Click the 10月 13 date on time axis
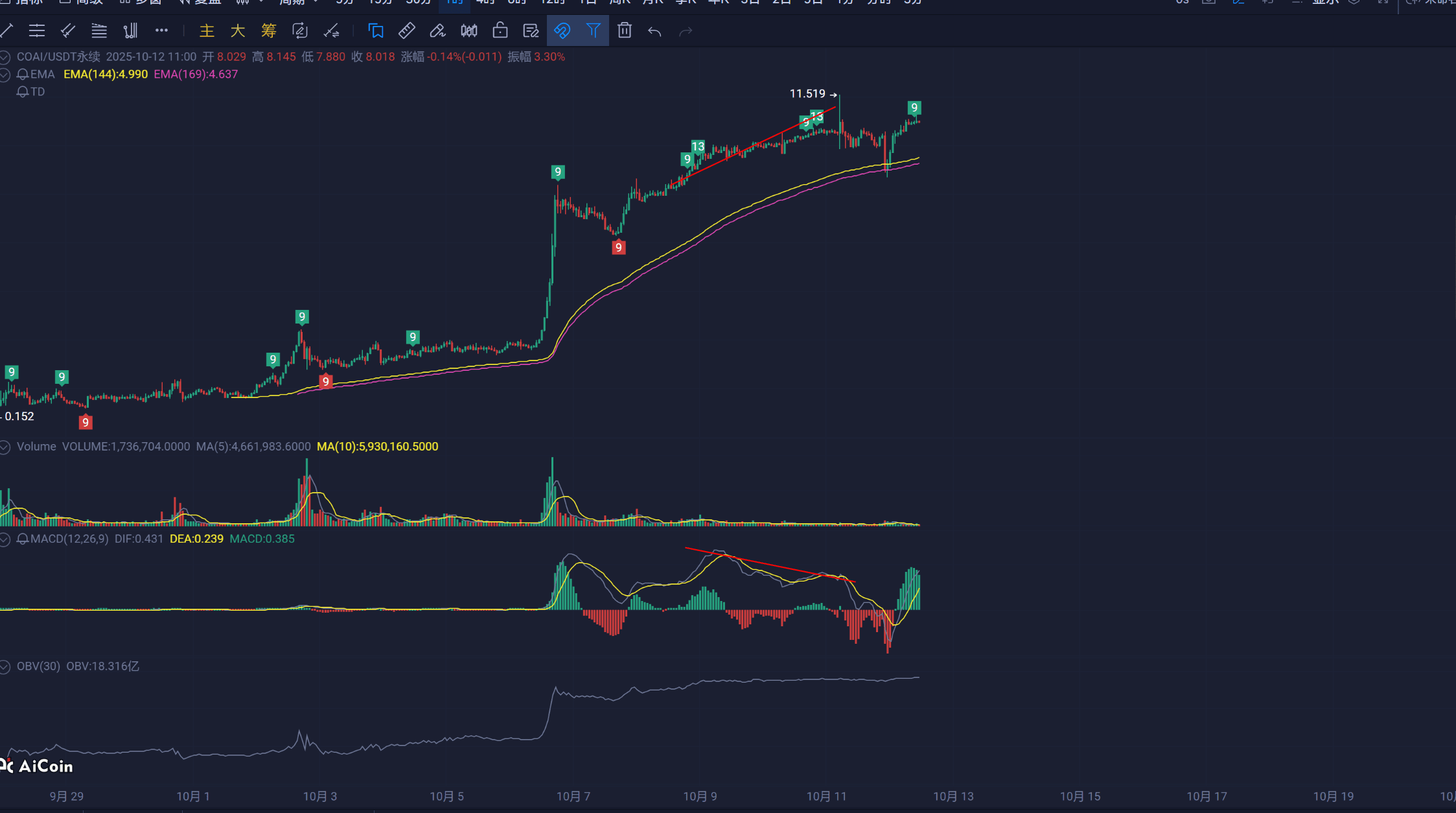Screen dimensions: 1456x813 (953, 796)
